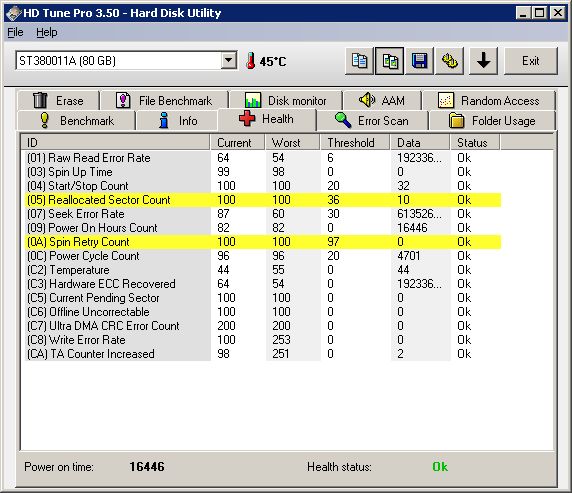572x493 pixels.
Task: Click the green Ok health status text
Action: click(440, 467)
